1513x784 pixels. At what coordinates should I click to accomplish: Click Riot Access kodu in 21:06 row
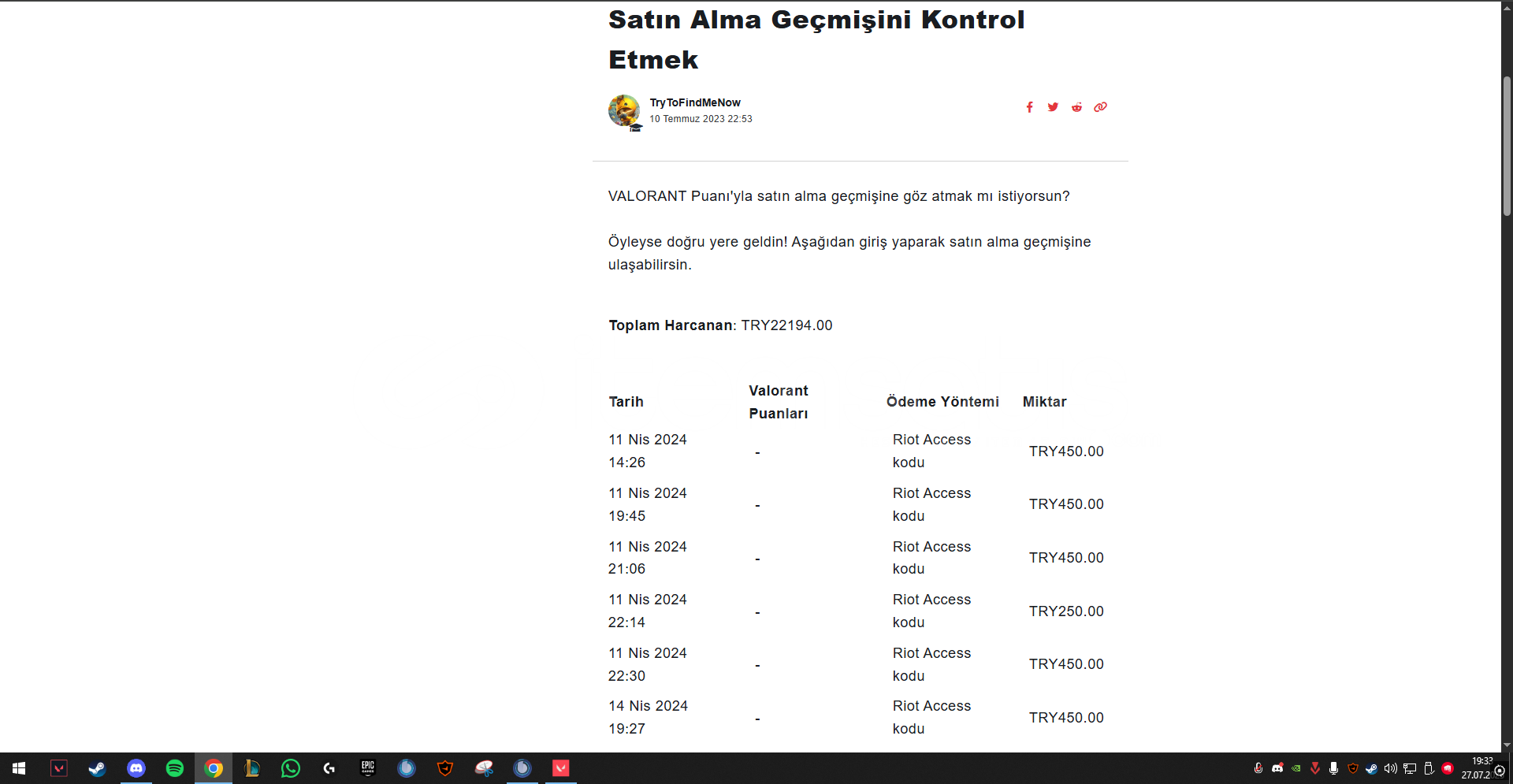pos(931,558)
